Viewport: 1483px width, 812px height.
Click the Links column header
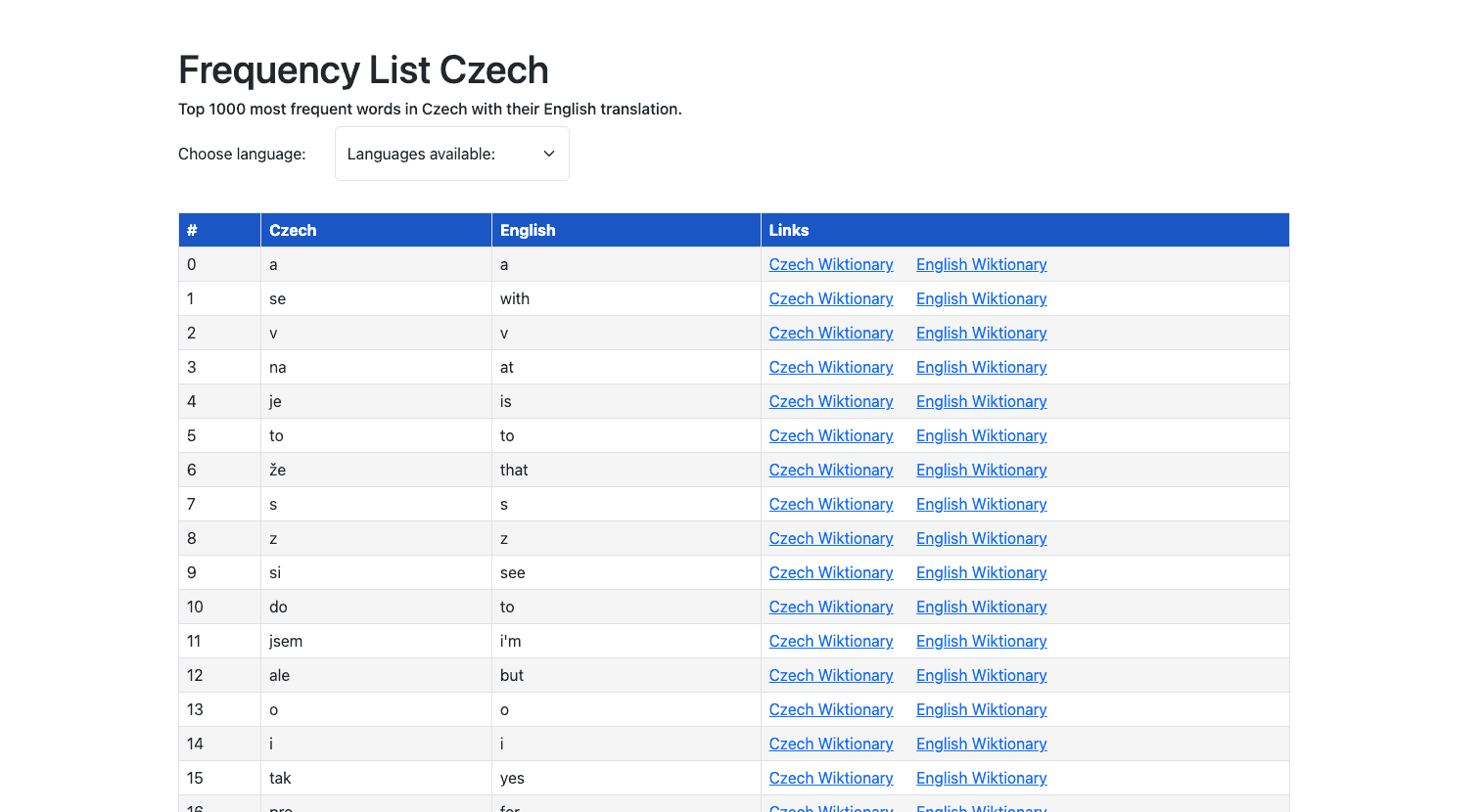point(789,230)
